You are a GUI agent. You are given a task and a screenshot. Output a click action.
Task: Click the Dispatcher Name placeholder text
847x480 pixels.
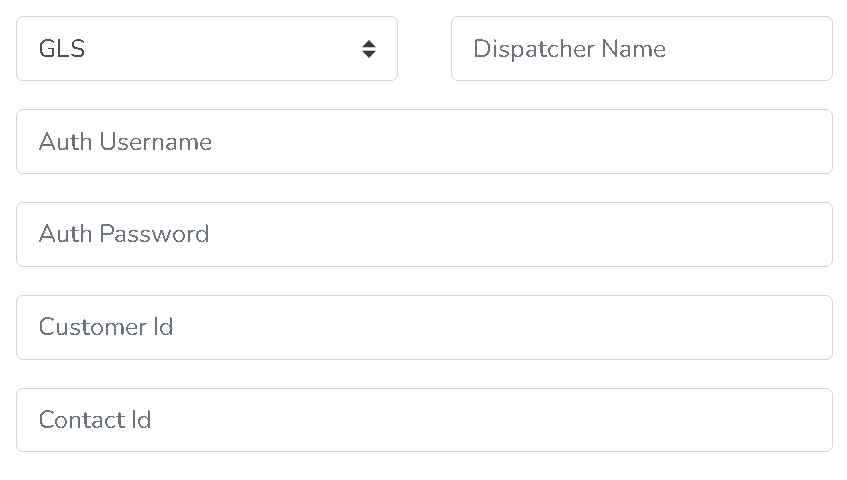click(569, 49)
